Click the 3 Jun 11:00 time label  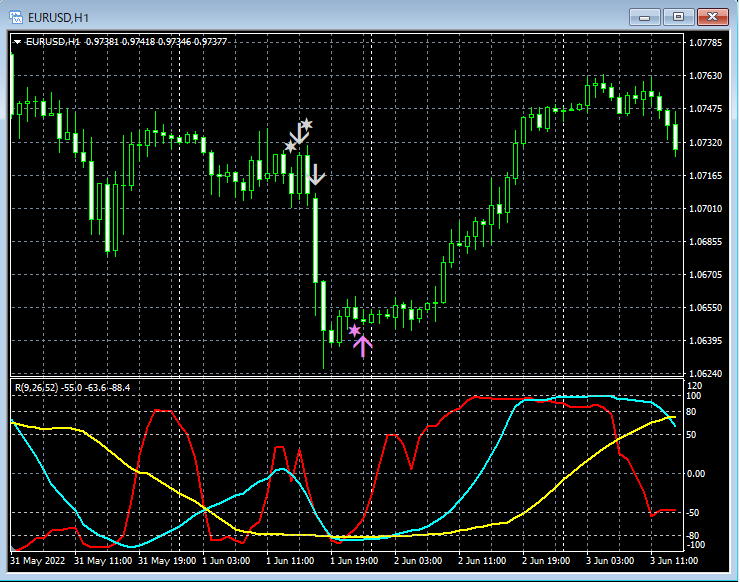click(673, 561)
